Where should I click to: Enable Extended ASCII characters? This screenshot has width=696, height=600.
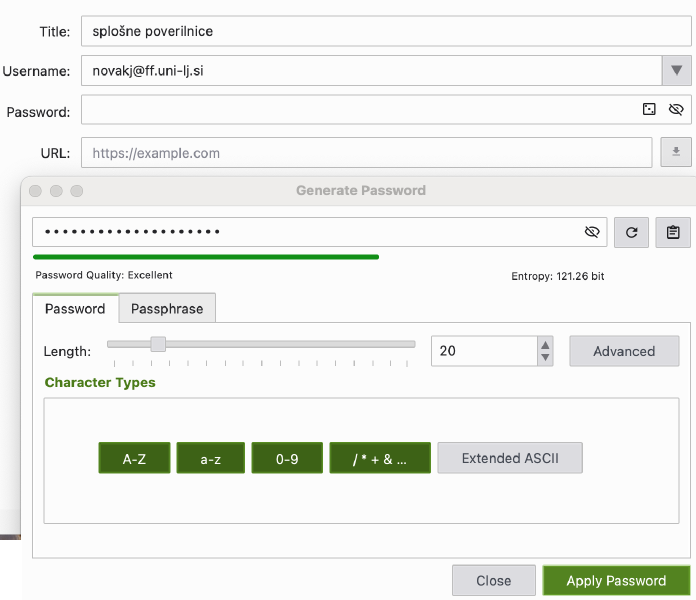point(509,458)
